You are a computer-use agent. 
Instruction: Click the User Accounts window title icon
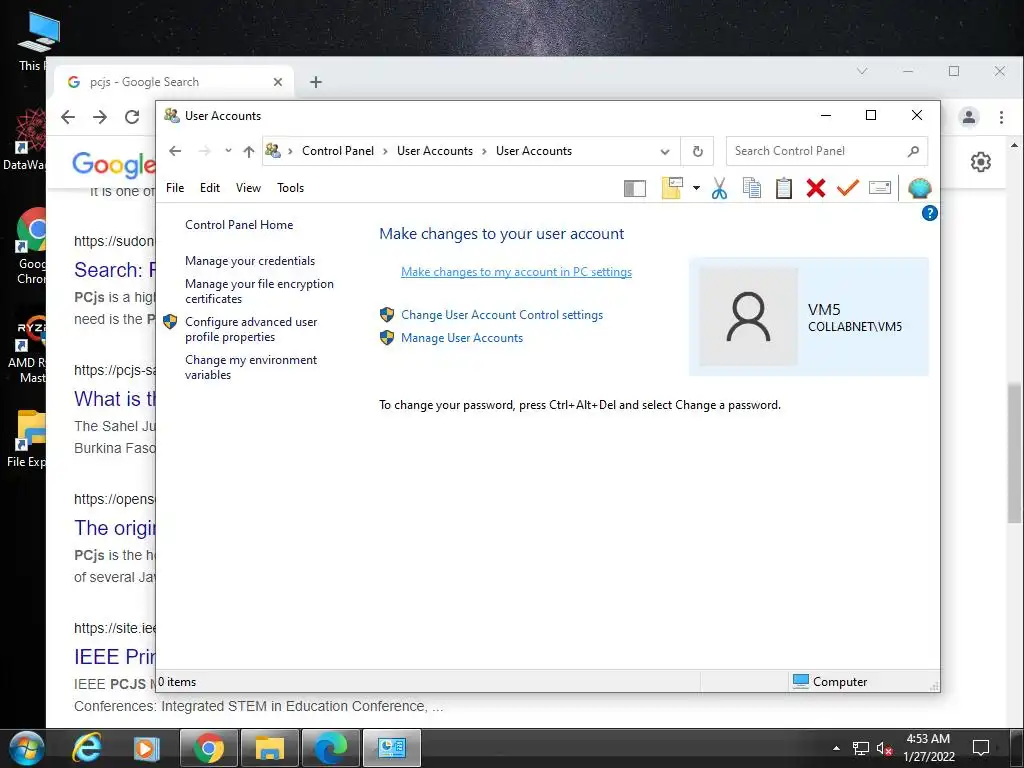[172, 116]
